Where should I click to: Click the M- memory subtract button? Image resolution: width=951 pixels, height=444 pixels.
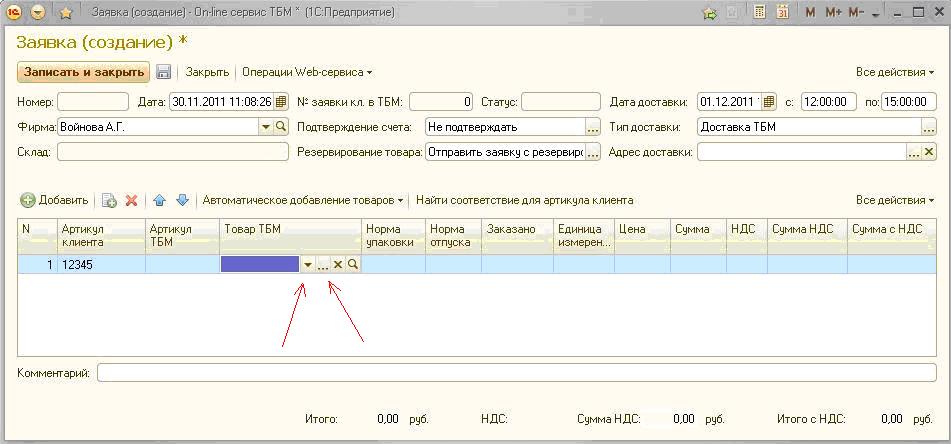click(856, 13)
